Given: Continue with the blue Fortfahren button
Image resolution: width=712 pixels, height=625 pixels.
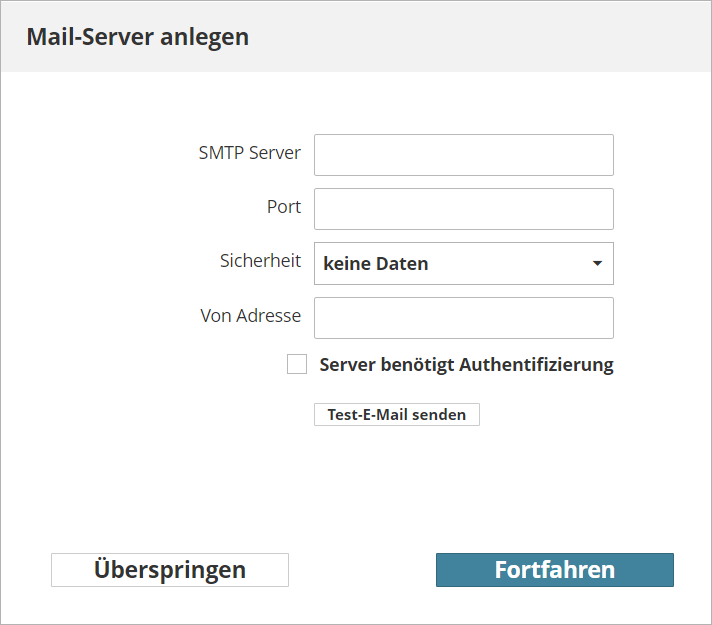Looking at the screenshot, I should [555, 570].
